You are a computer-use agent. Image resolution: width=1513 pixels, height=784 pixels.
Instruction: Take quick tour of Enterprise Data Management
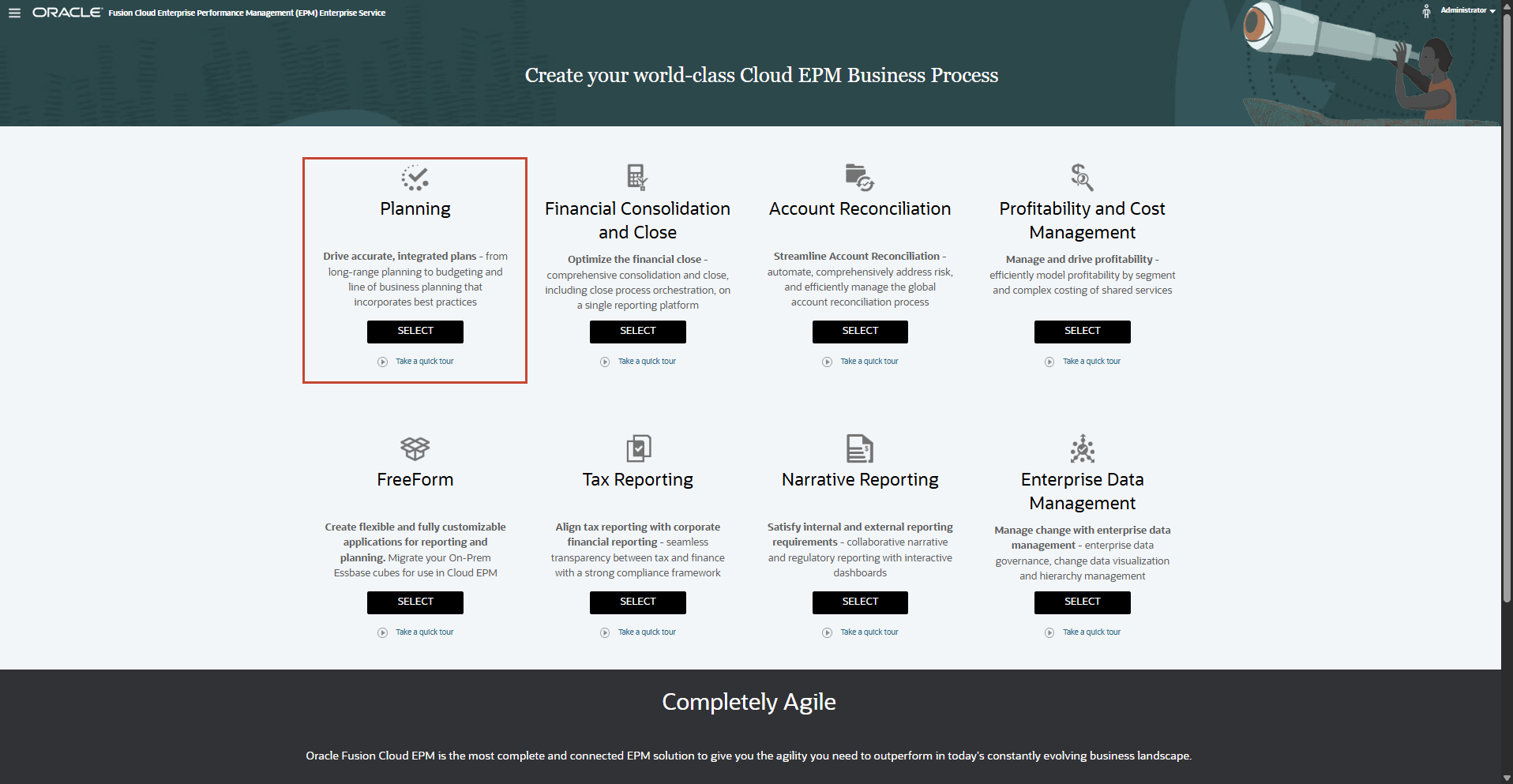tap(1092, 632)
